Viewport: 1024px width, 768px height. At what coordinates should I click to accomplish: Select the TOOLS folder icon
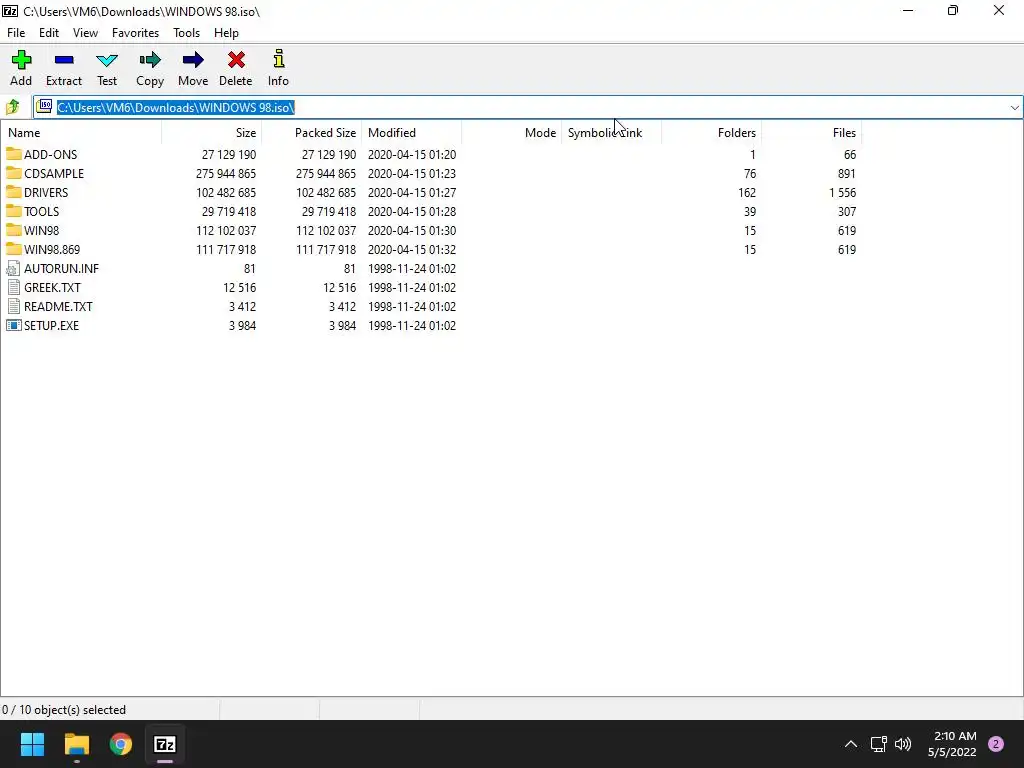14,211
